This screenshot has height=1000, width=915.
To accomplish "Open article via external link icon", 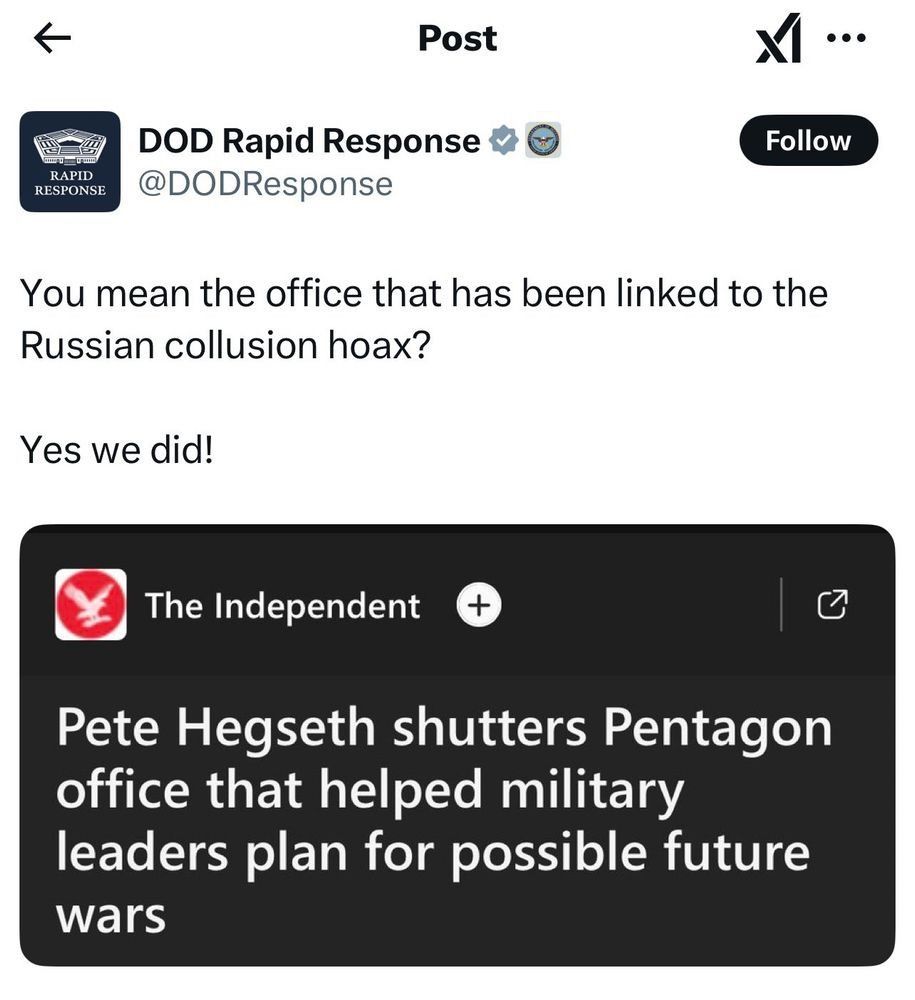I will tap(833, 604).
